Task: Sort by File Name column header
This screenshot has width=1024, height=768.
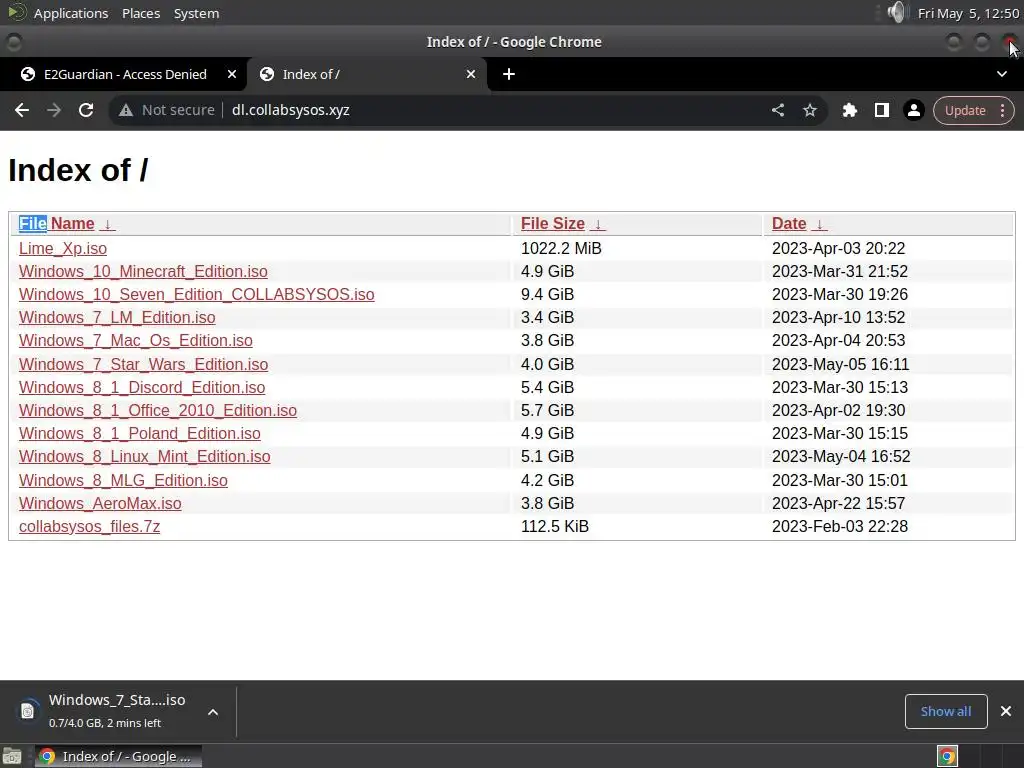Action: click(57, 224)
